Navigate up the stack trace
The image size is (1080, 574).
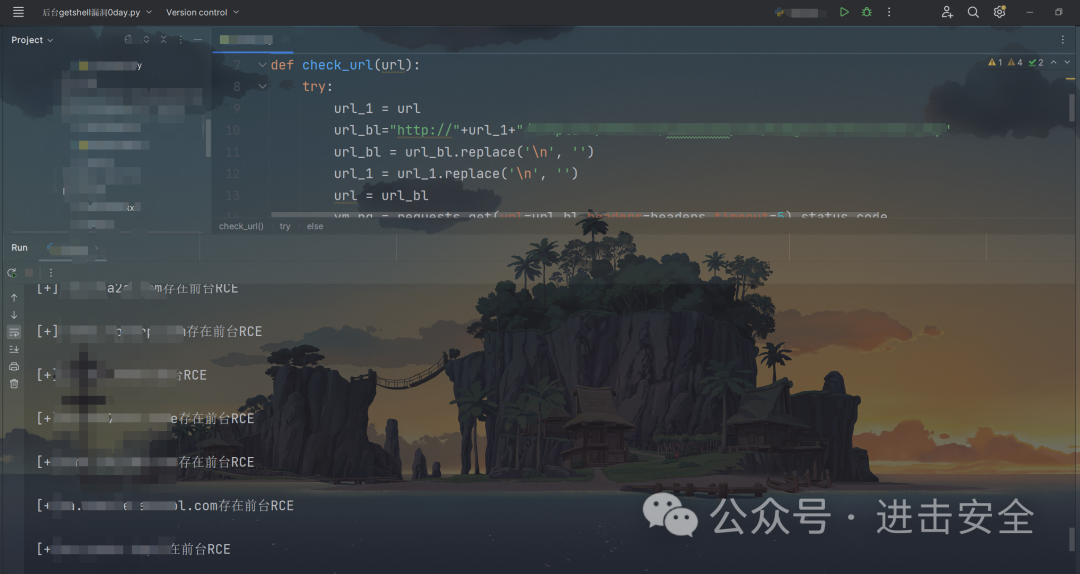[x=14, y=298]
